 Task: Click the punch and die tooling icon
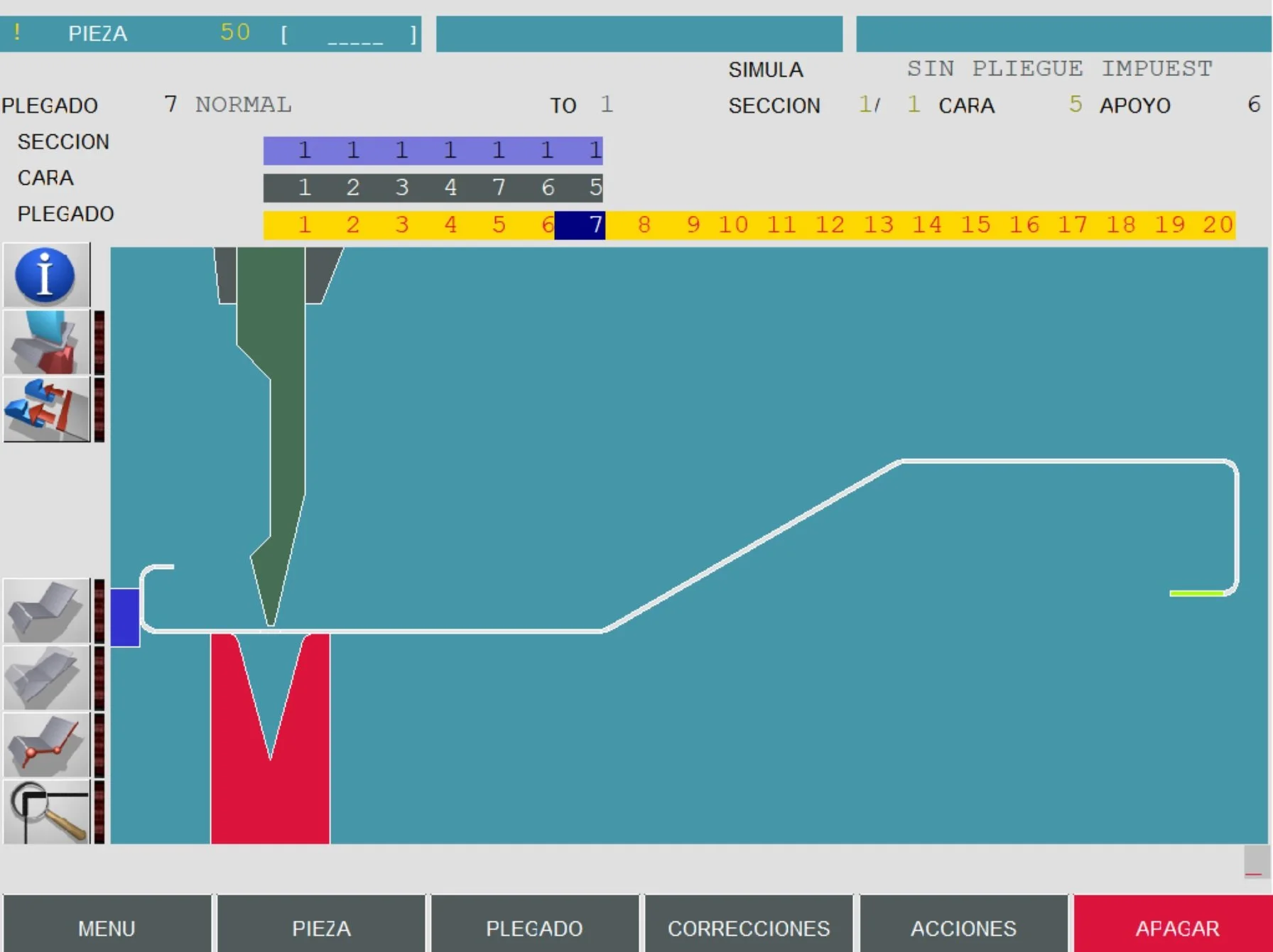(46, 342)
